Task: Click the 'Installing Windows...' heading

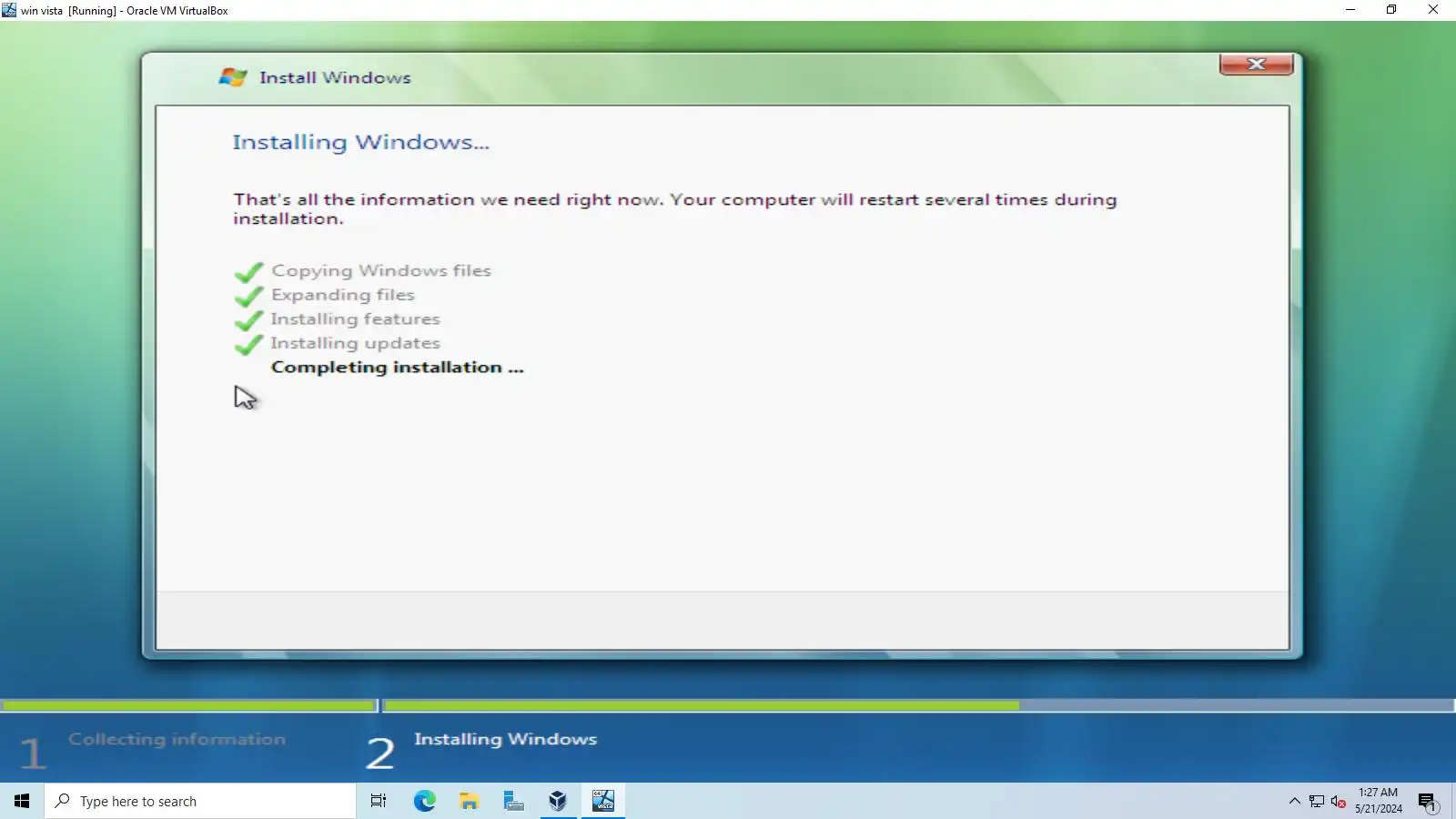Action: (x=360, y=142)
